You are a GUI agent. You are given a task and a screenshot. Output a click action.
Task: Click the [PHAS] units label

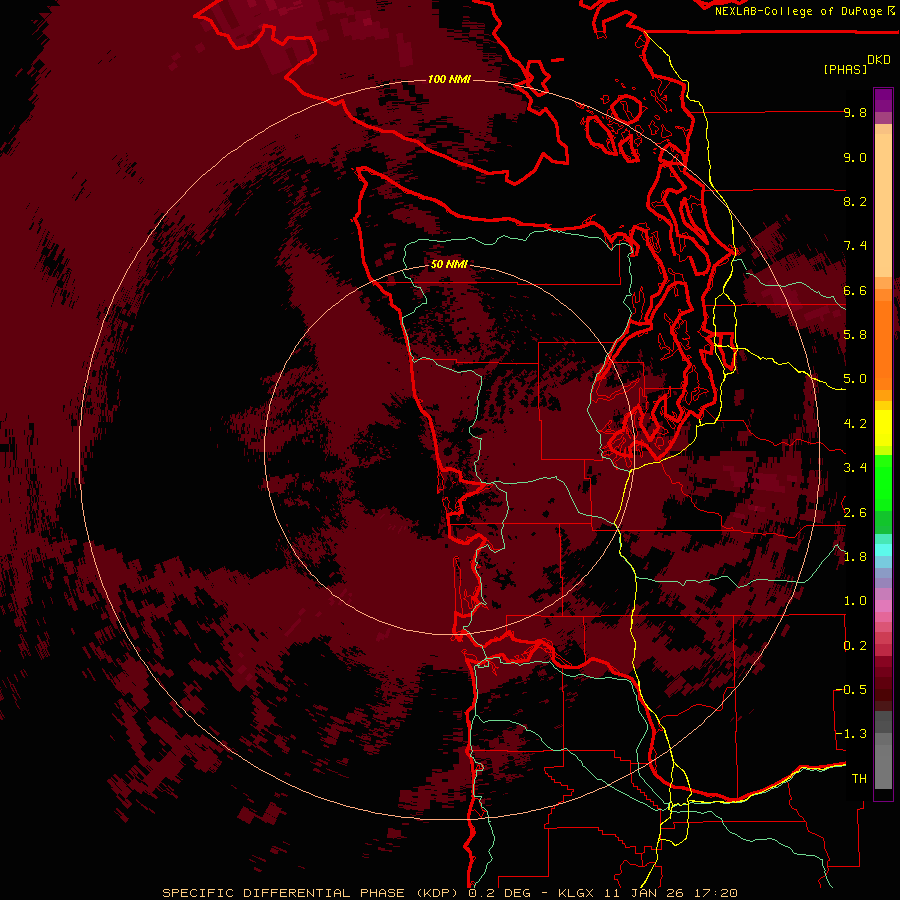(x=845, y=69)
